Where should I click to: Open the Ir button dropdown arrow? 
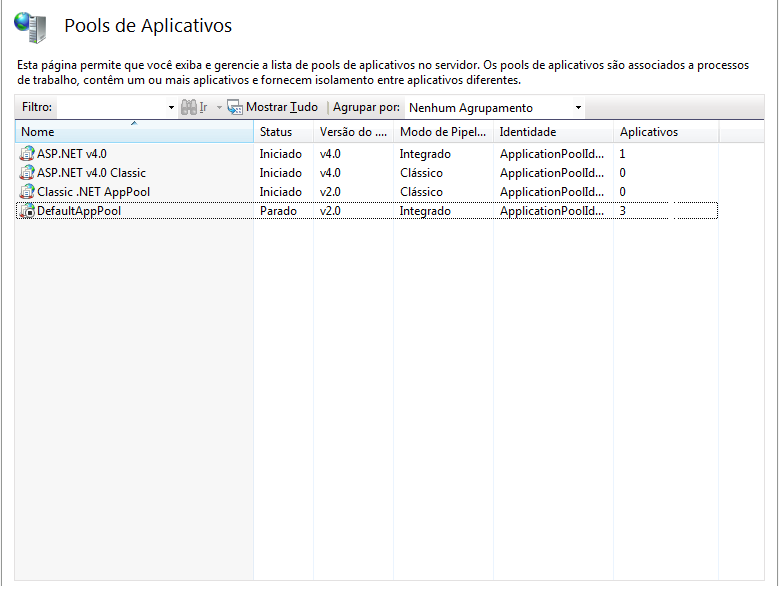click(219, 108)
